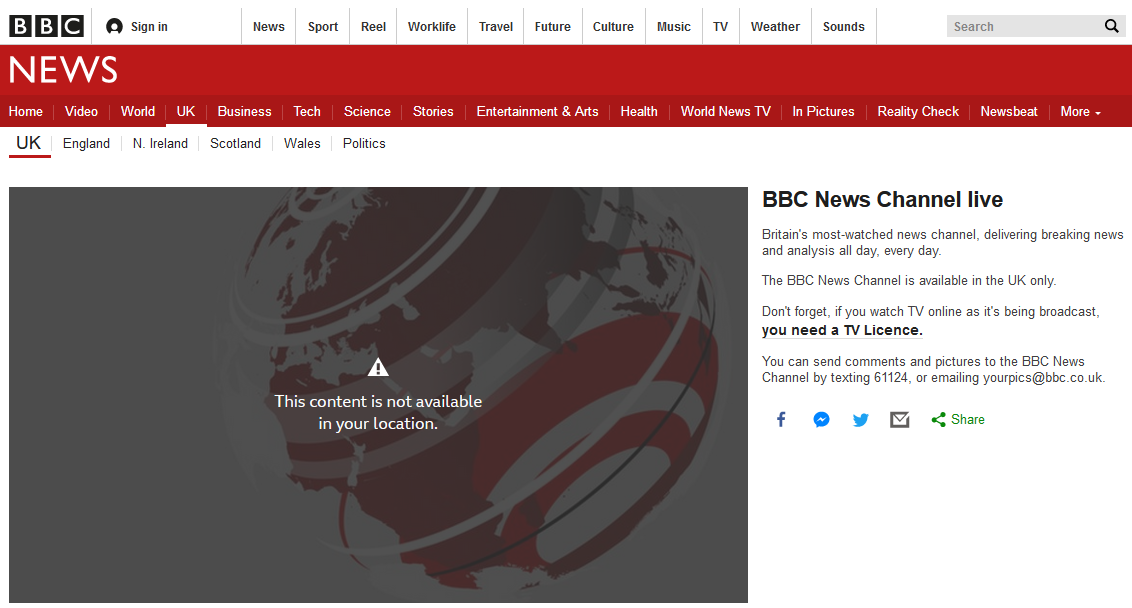Go to World News TV section
The width and height of the screenshot is (1132, 608).
click(726, 112)
